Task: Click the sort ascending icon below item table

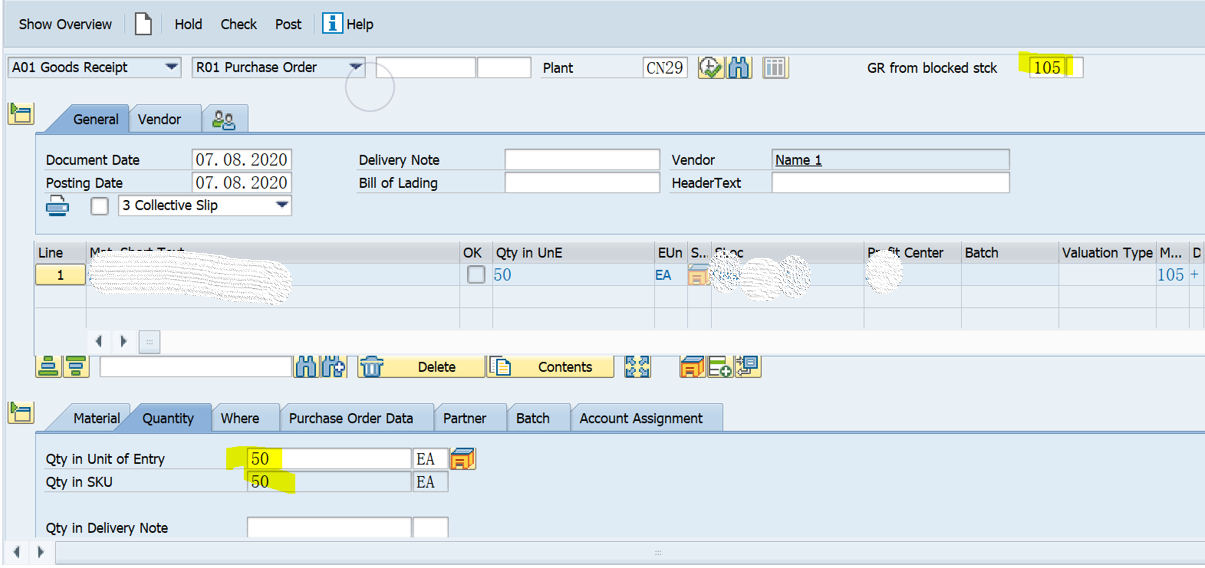Action: (48, 367)
